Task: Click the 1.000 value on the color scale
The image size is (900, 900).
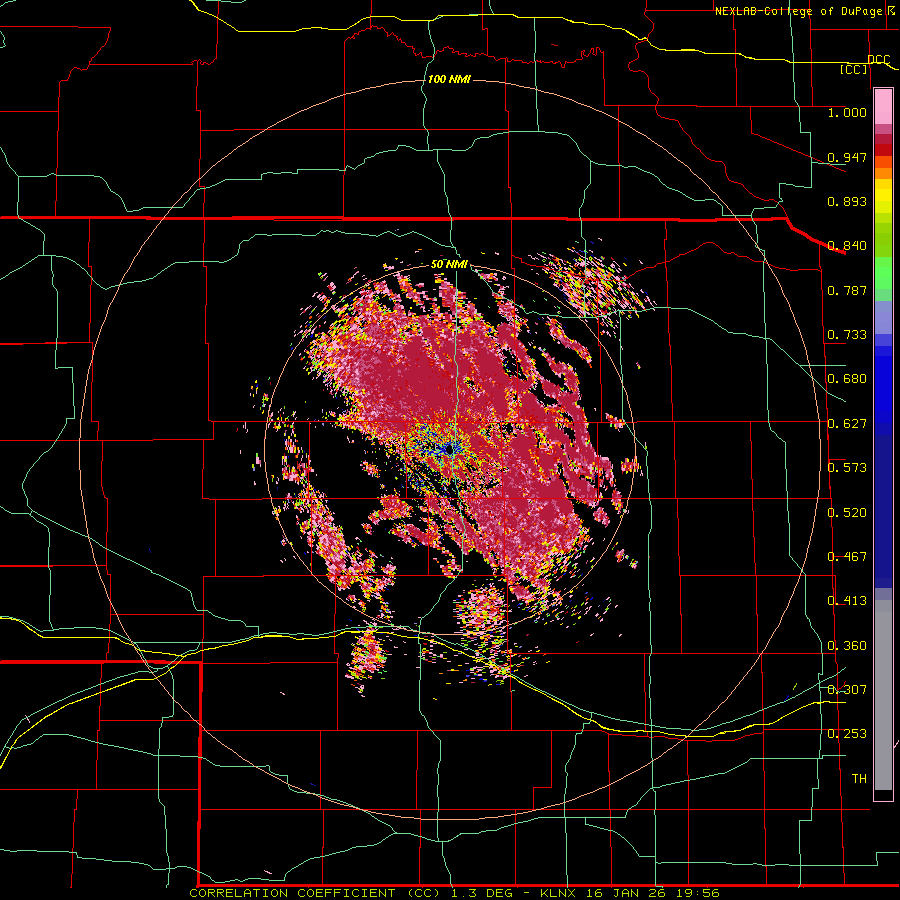Action: pos(847,112)
